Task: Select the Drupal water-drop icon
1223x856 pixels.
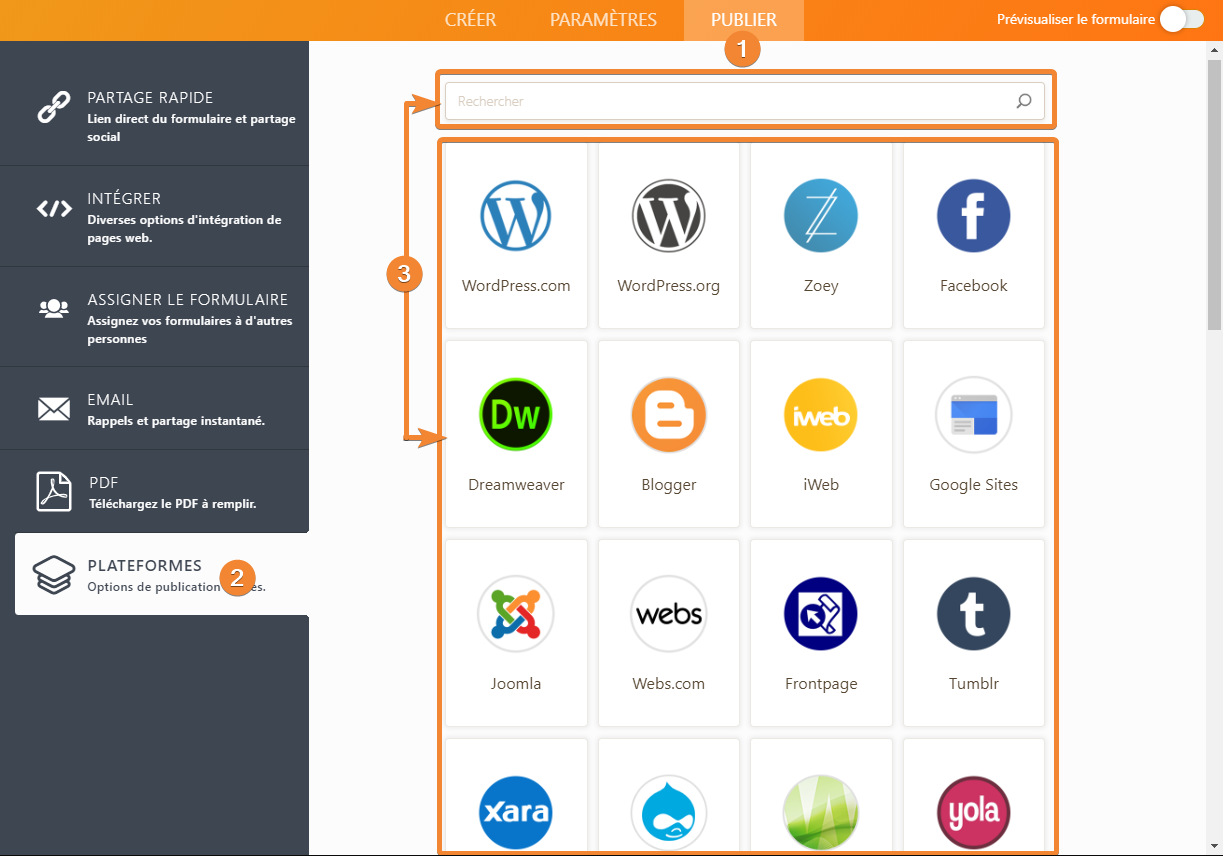Action: (669, 812)
